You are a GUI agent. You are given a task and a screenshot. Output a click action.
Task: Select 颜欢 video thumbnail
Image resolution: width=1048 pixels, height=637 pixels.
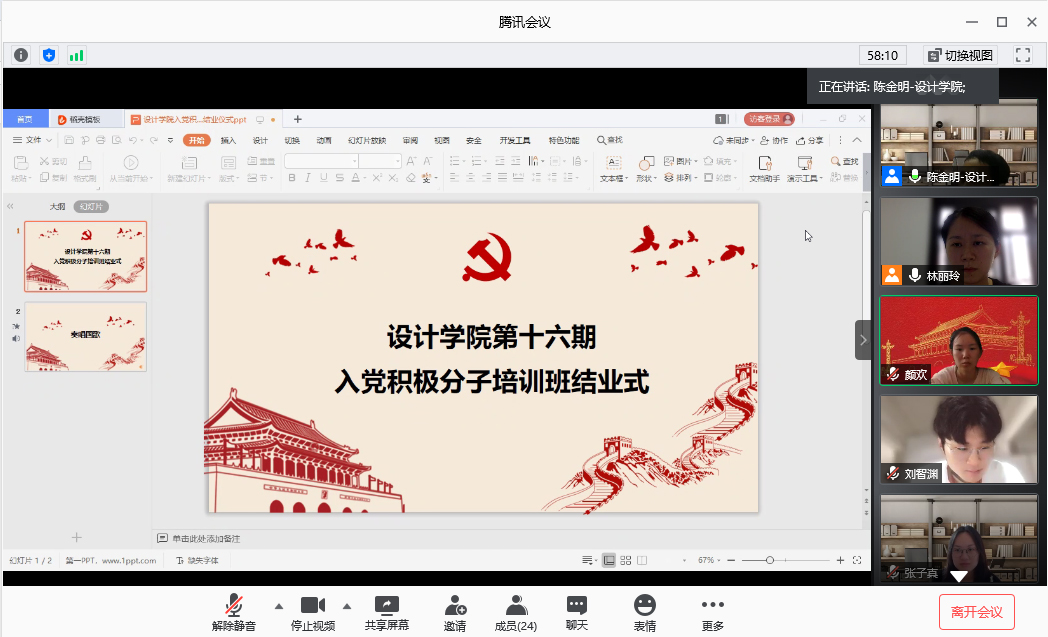point(958,340)
